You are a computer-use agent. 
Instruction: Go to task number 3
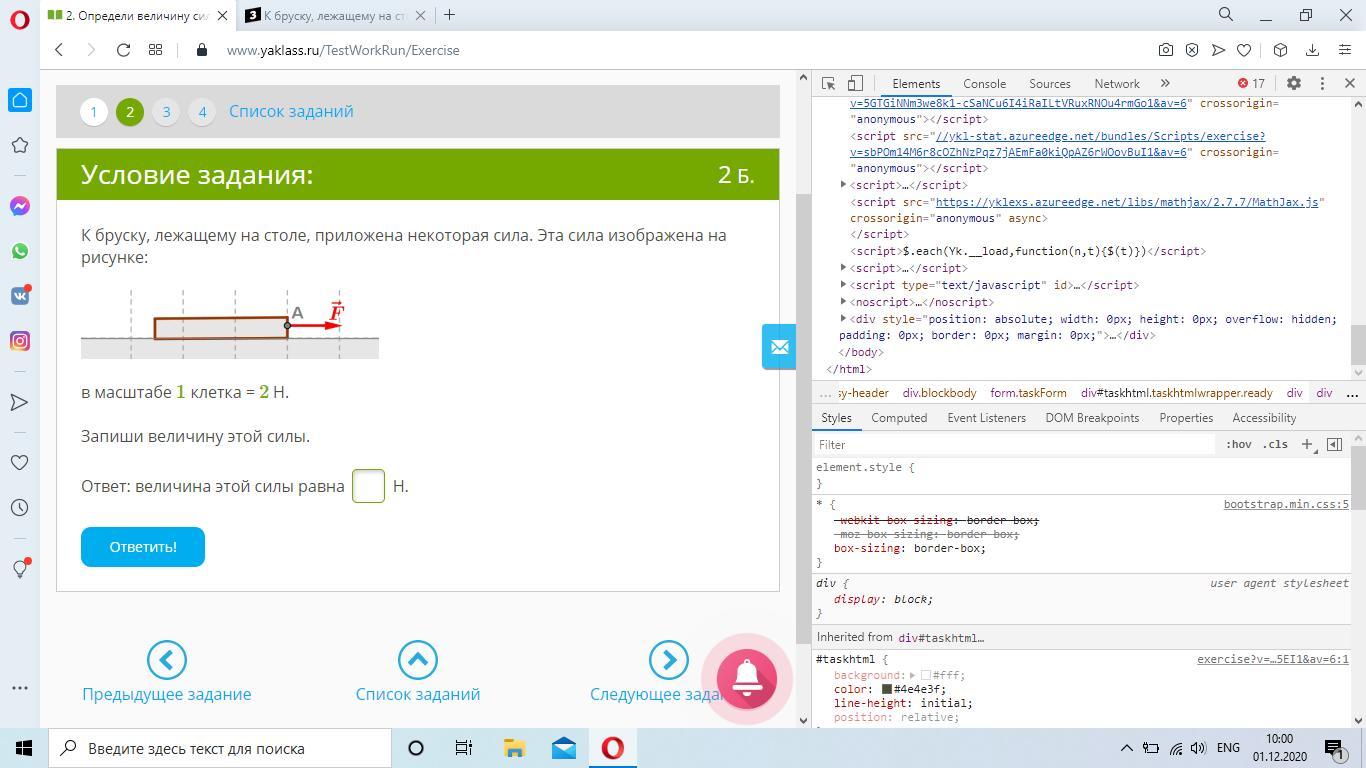pyautogui.click(x=166, y=112)
